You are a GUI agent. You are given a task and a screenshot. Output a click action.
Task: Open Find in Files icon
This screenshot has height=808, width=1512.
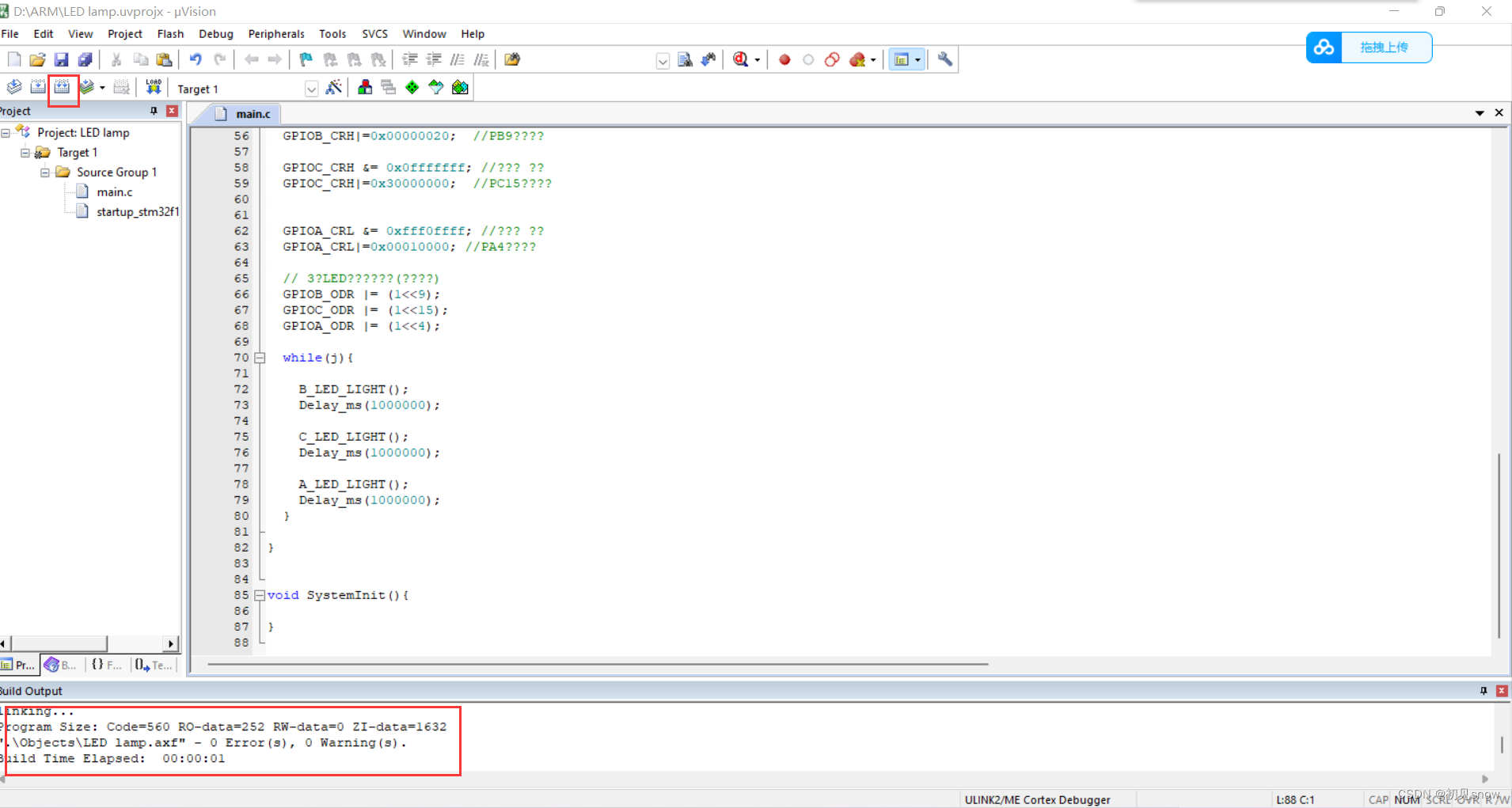click(x=512, y=59)
